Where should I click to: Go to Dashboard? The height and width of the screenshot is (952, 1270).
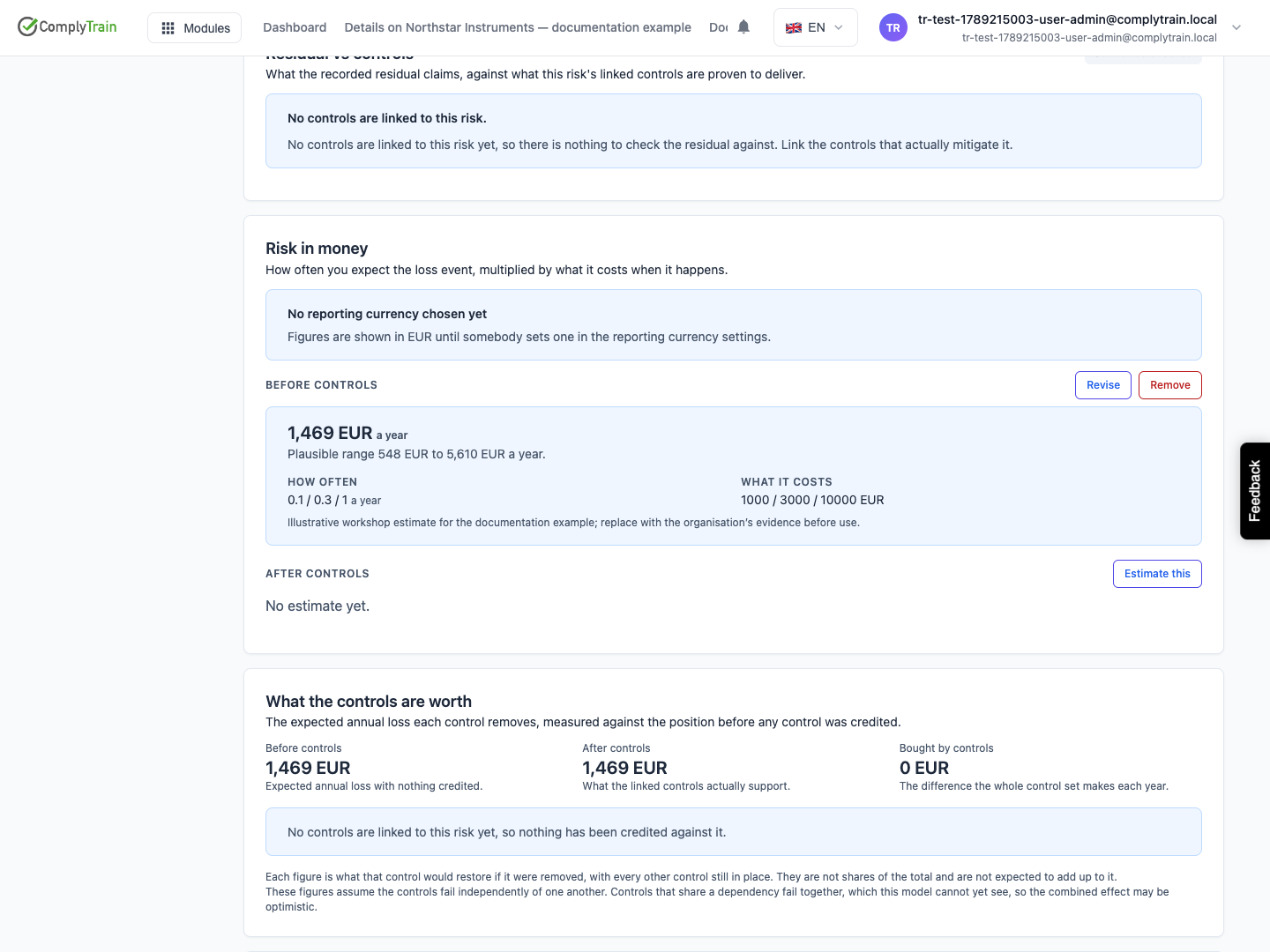coord(295,27)
